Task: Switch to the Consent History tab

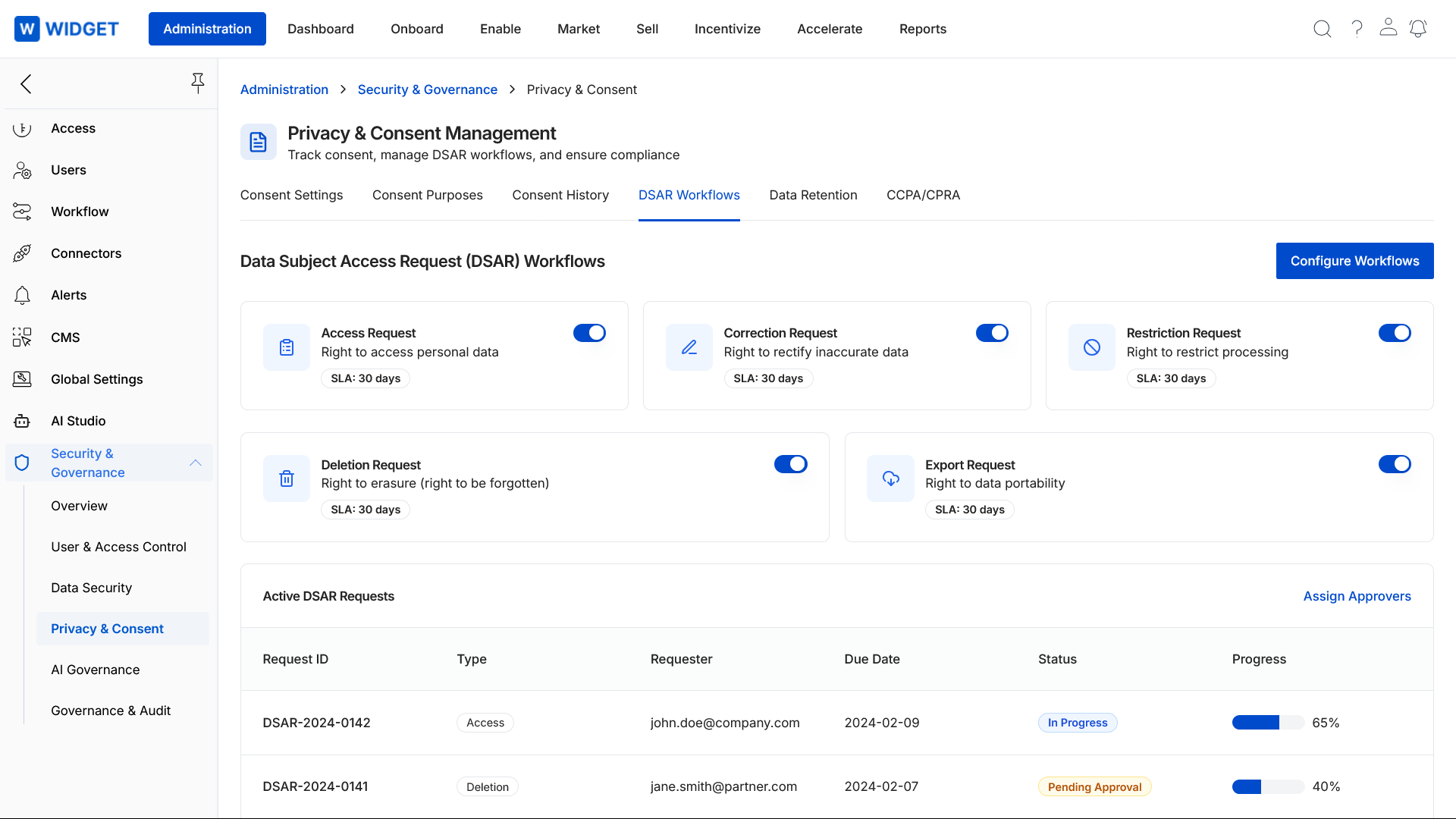Action: click(560, 195)
